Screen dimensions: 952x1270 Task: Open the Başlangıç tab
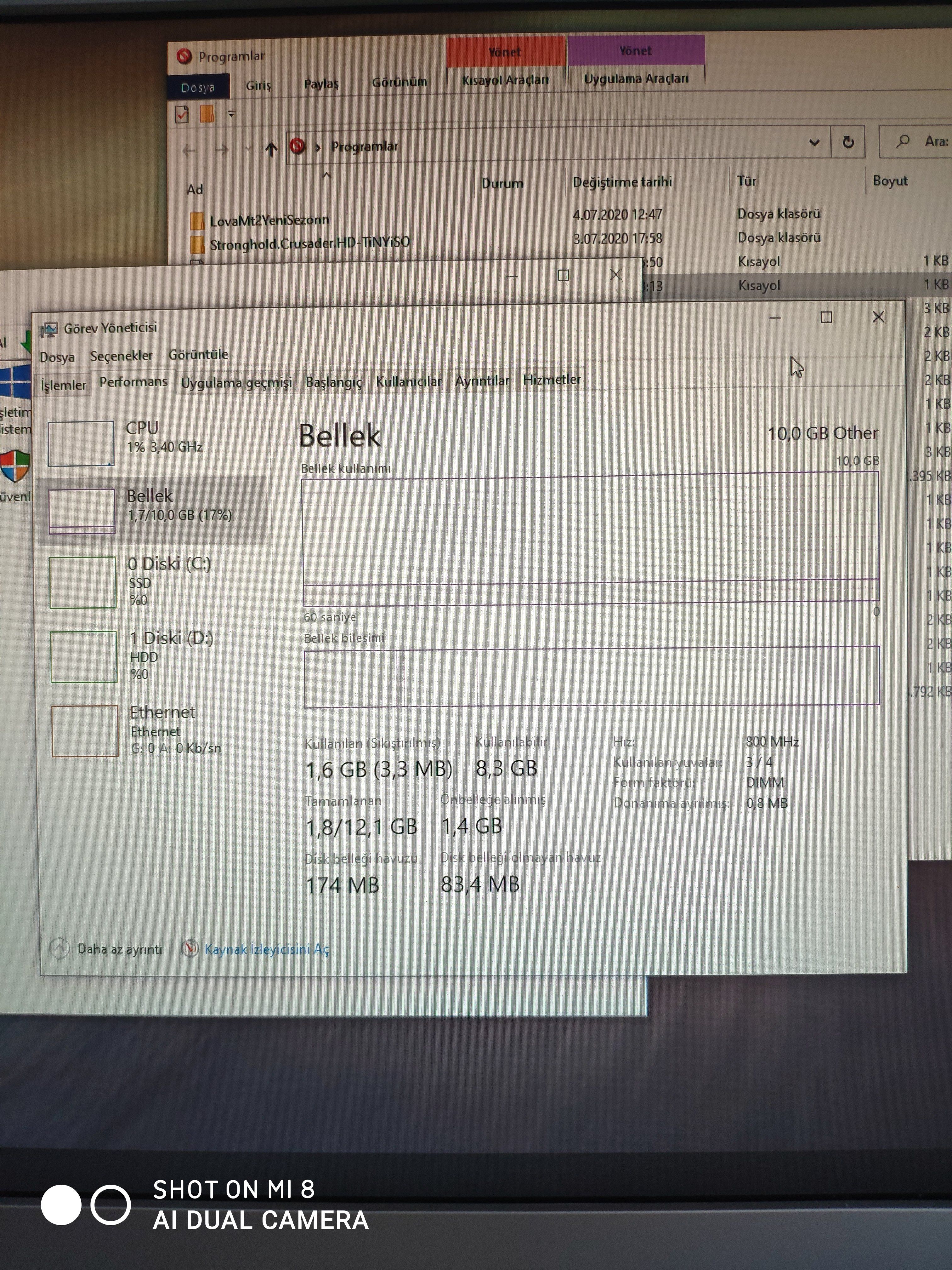click(333, 382)
